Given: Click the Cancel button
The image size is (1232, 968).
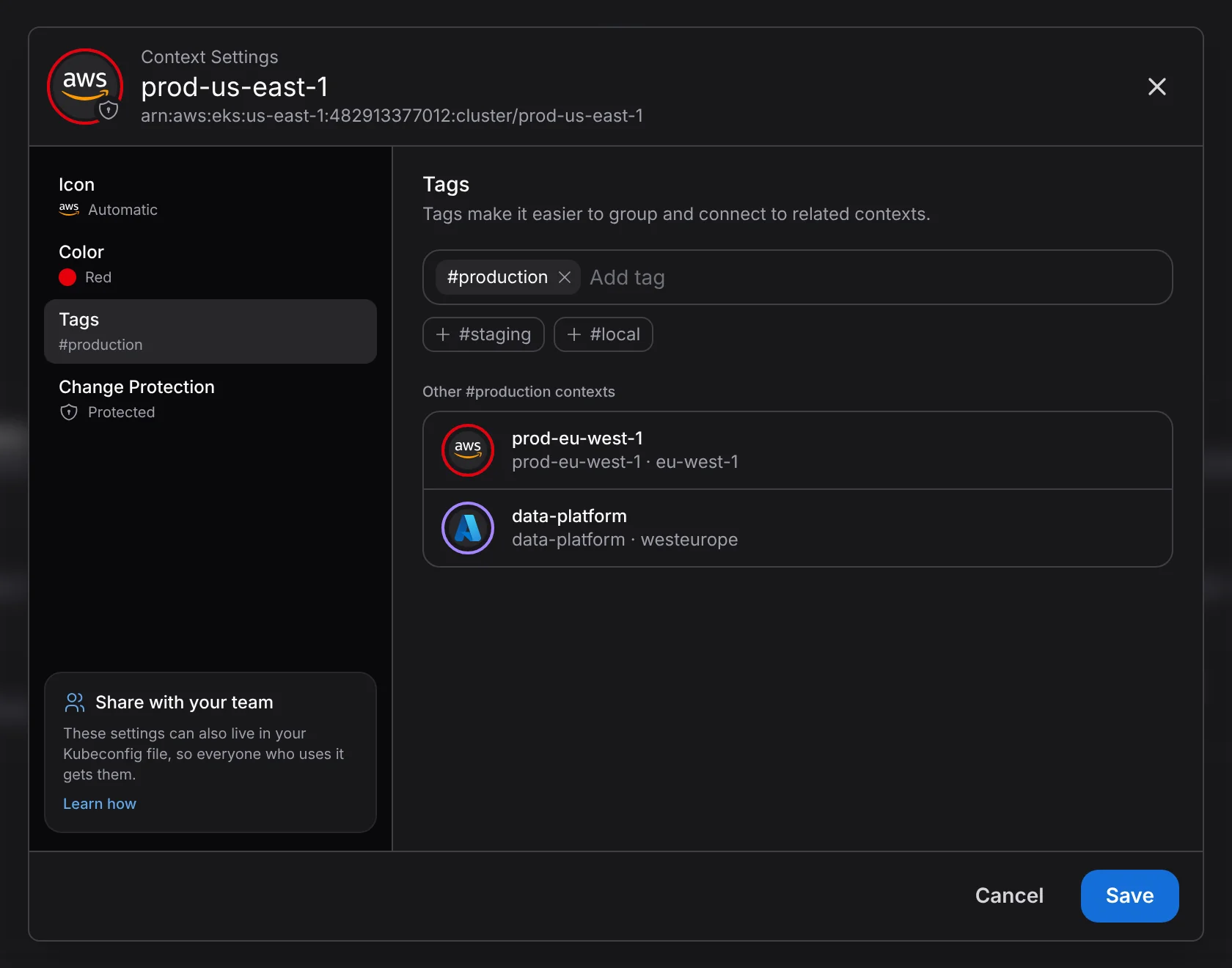Looking at the screenshot, I should [x=1009, y=895].
